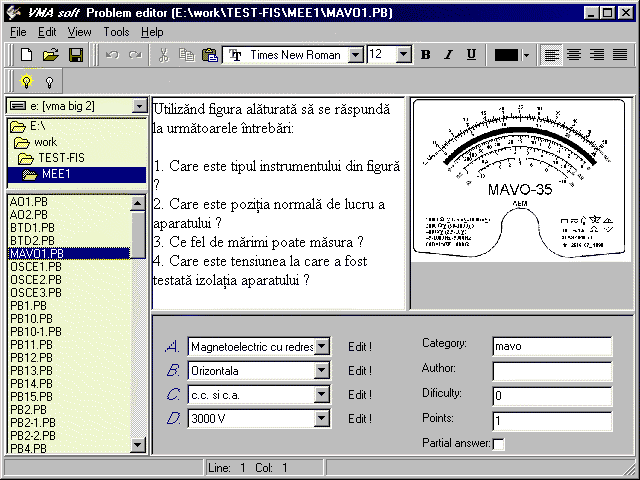Open the drive selector dropdown

(x=139, y=105)
